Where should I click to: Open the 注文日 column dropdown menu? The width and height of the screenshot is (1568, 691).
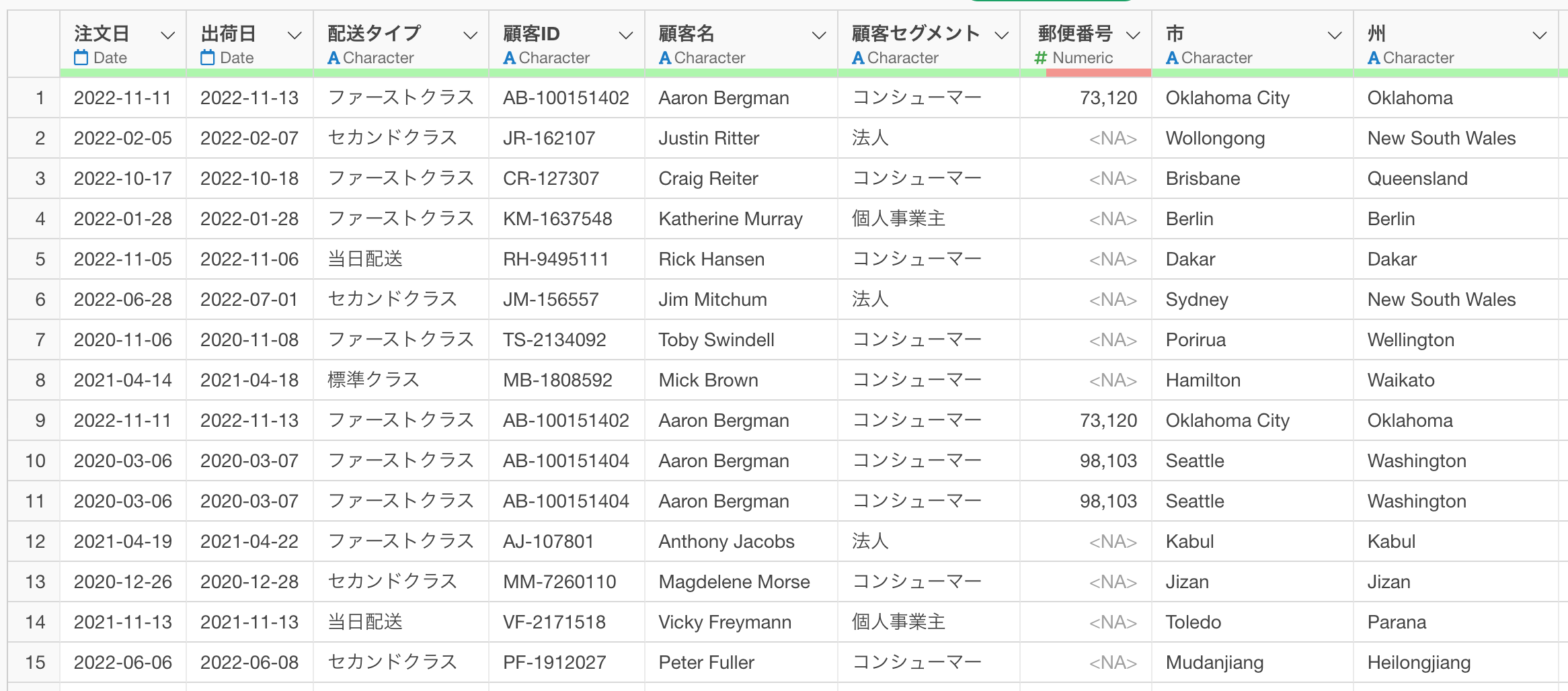click(x=167, y=35)
